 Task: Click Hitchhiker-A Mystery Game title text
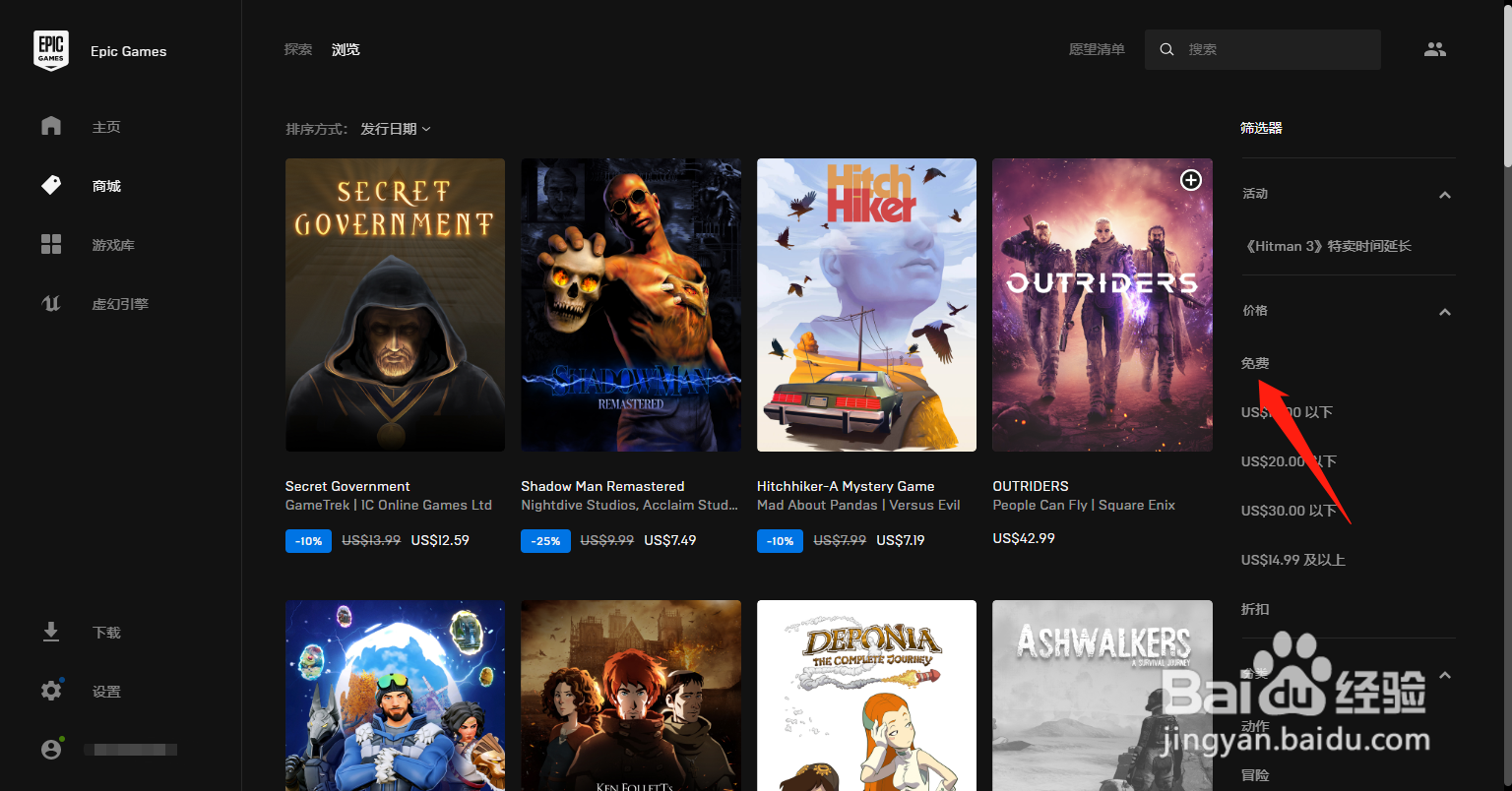pyautogui.click(x=846, y=486)
